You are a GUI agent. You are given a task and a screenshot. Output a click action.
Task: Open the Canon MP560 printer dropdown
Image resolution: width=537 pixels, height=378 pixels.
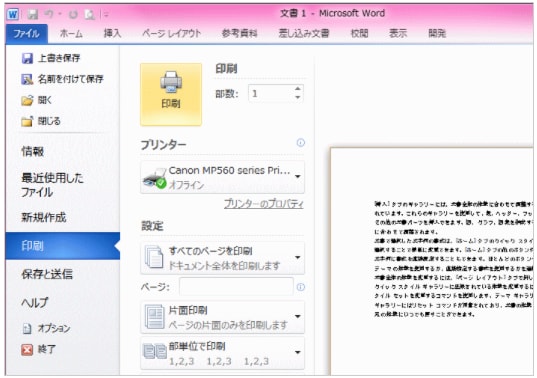pyautogui.click(x=222, y=177)
